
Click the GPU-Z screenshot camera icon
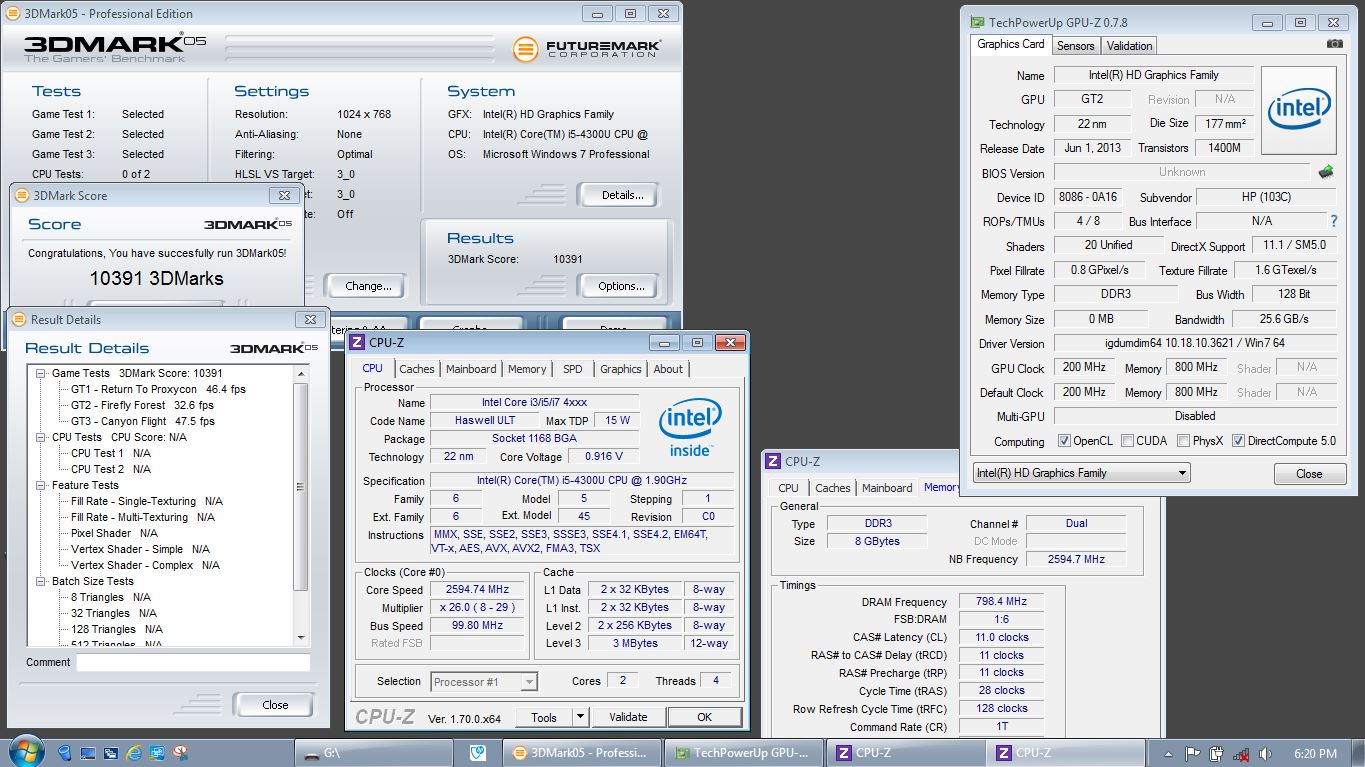[1334, 44]
